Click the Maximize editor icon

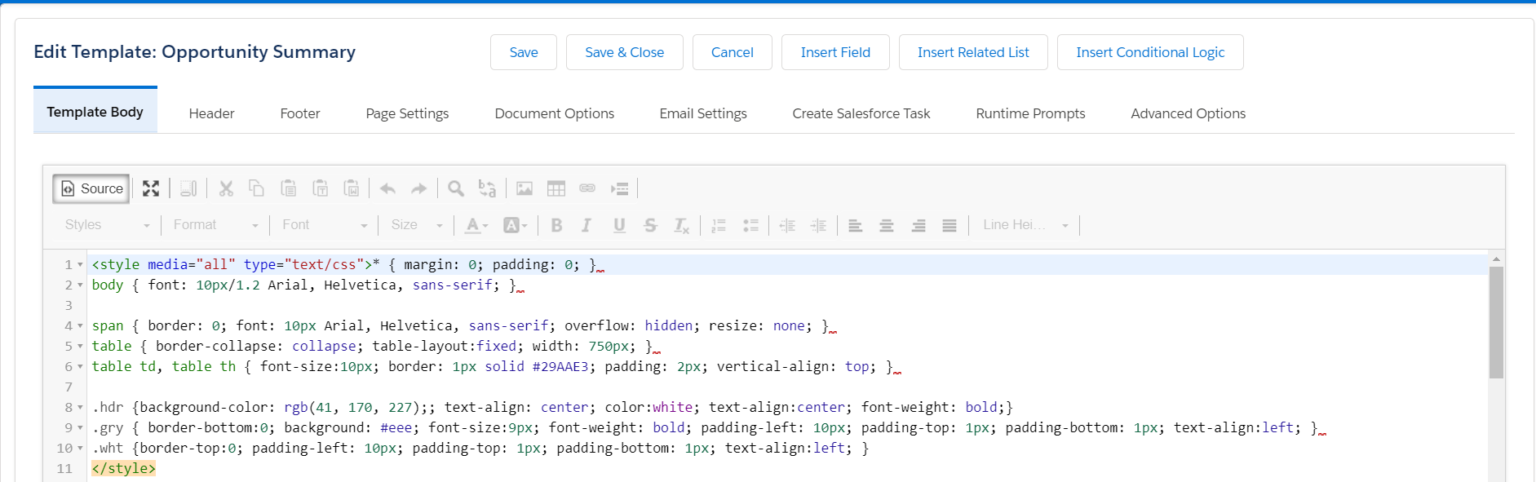[151, 188]
